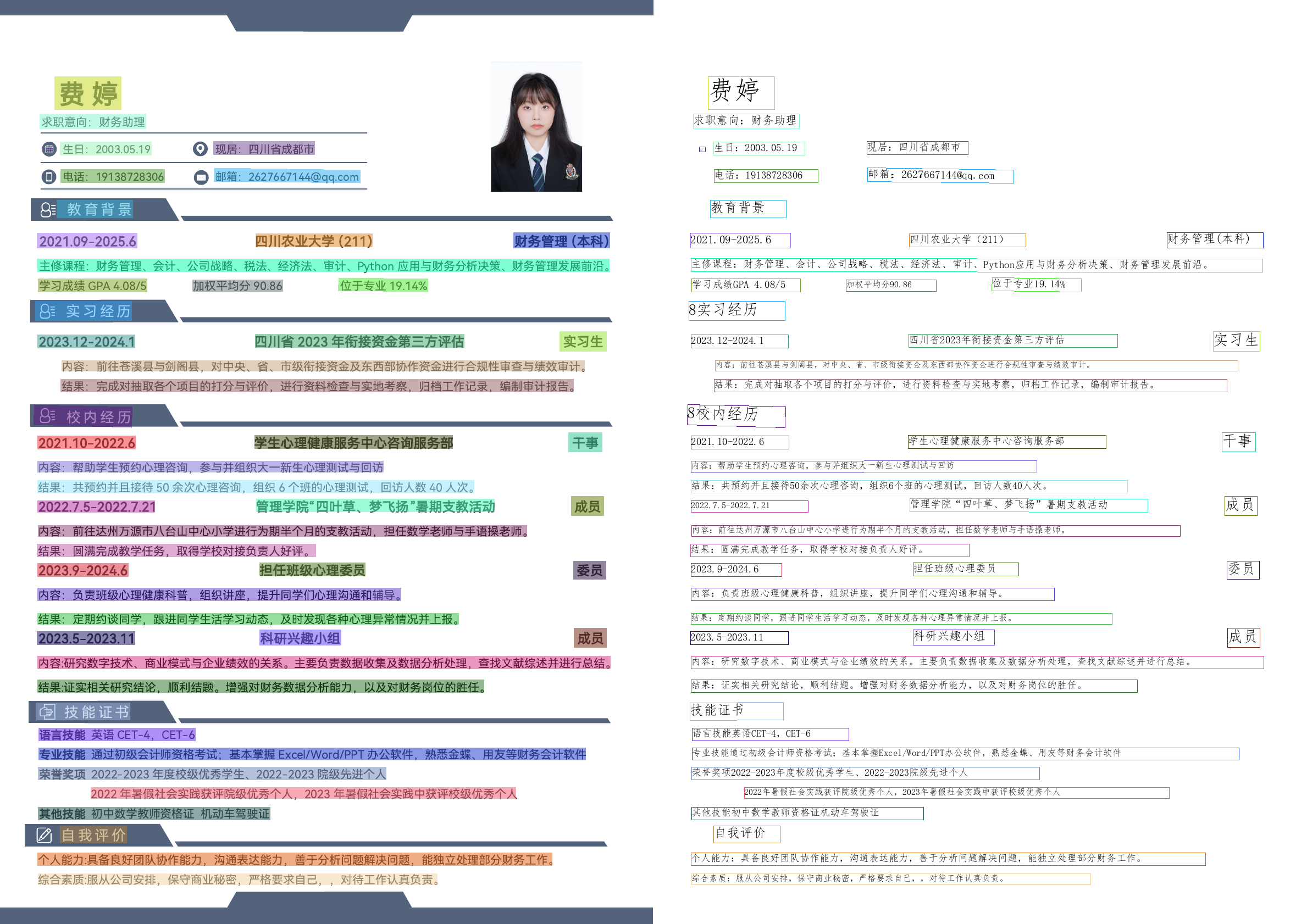Click the 四川农业大学 (211) heading

point(314,241)
